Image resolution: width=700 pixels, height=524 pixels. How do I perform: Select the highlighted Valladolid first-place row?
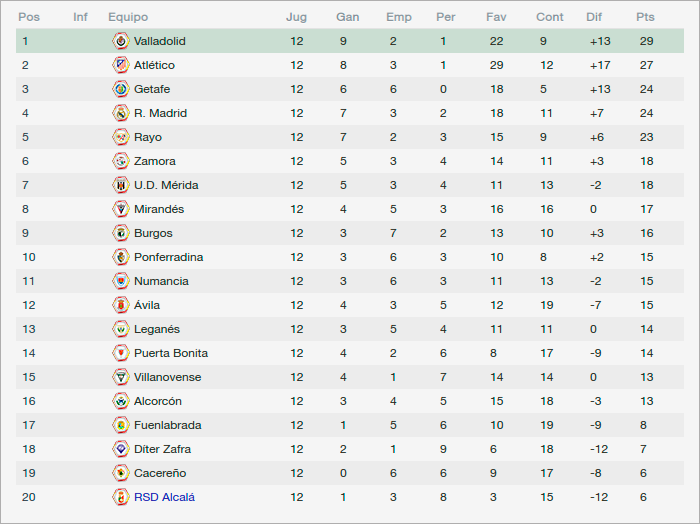350,41
